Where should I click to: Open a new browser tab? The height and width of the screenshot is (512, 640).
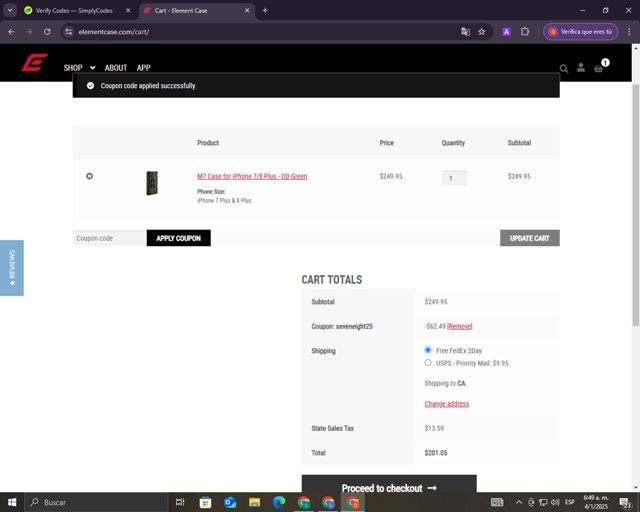tap(265, 10)
